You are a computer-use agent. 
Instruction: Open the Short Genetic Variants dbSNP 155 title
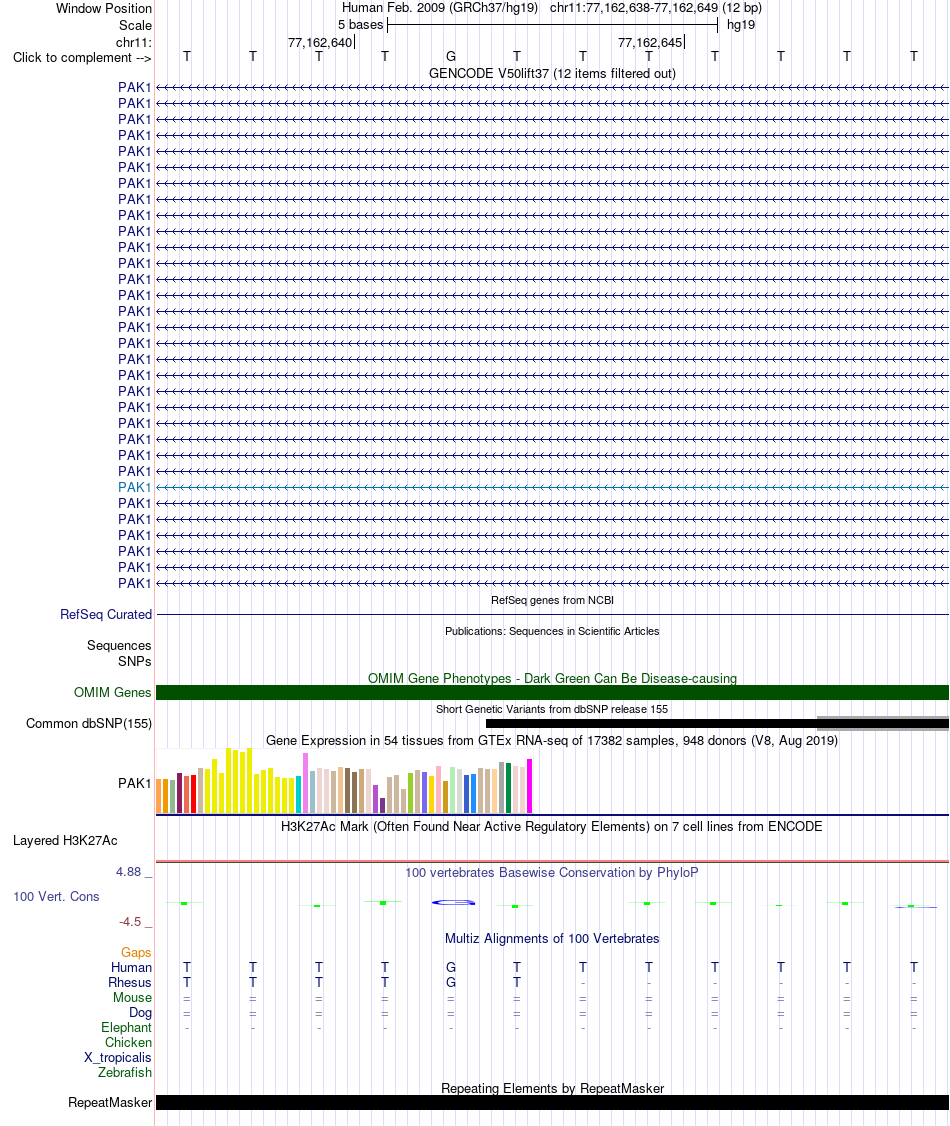pyautogui.click(x=552, y=709)
